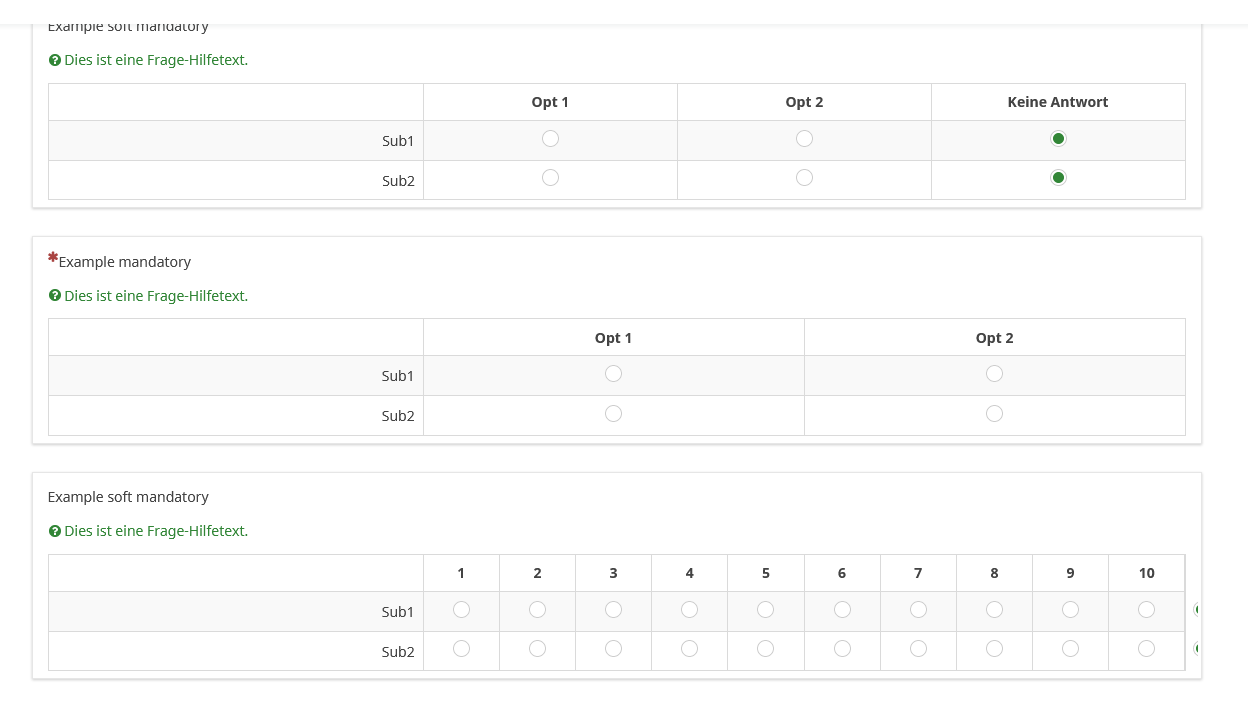Rate Sub1 as 1 on the ten-point scale
Viewport: 1248px width, 708px height.
pos(461,610)
